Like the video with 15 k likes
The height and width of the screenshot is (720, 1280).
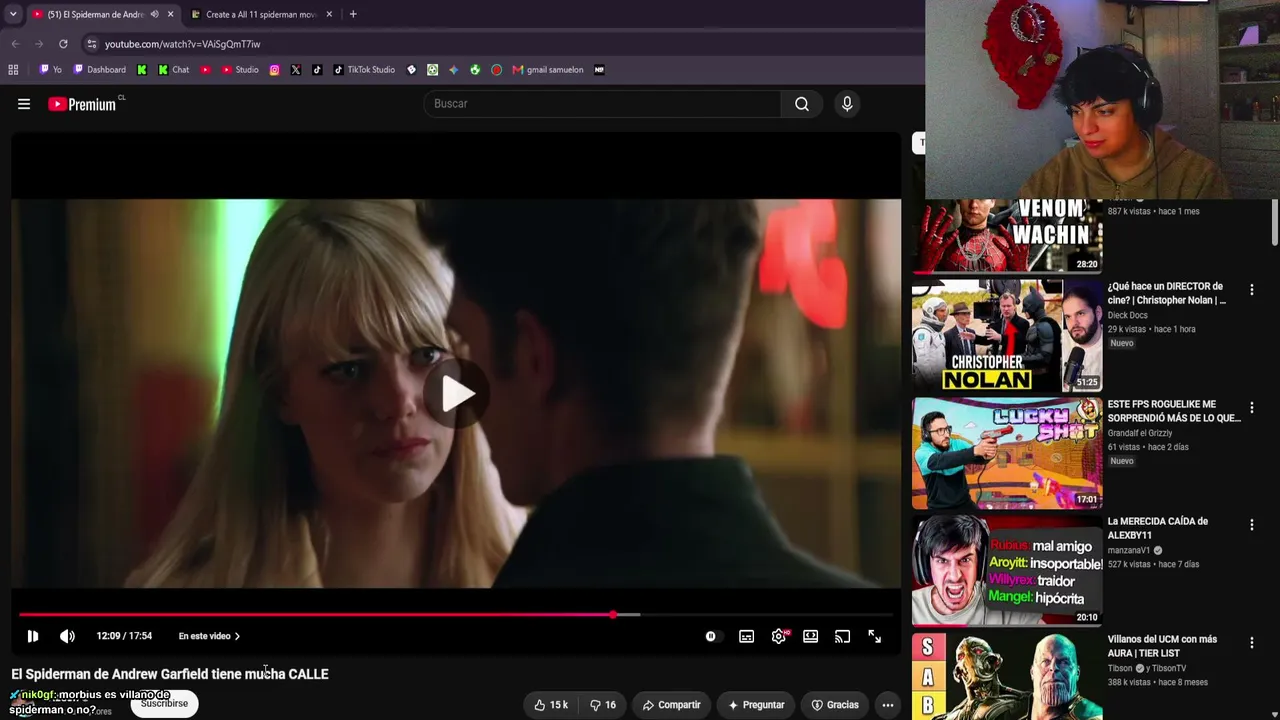pyautogui.click(x=551, y=705)
